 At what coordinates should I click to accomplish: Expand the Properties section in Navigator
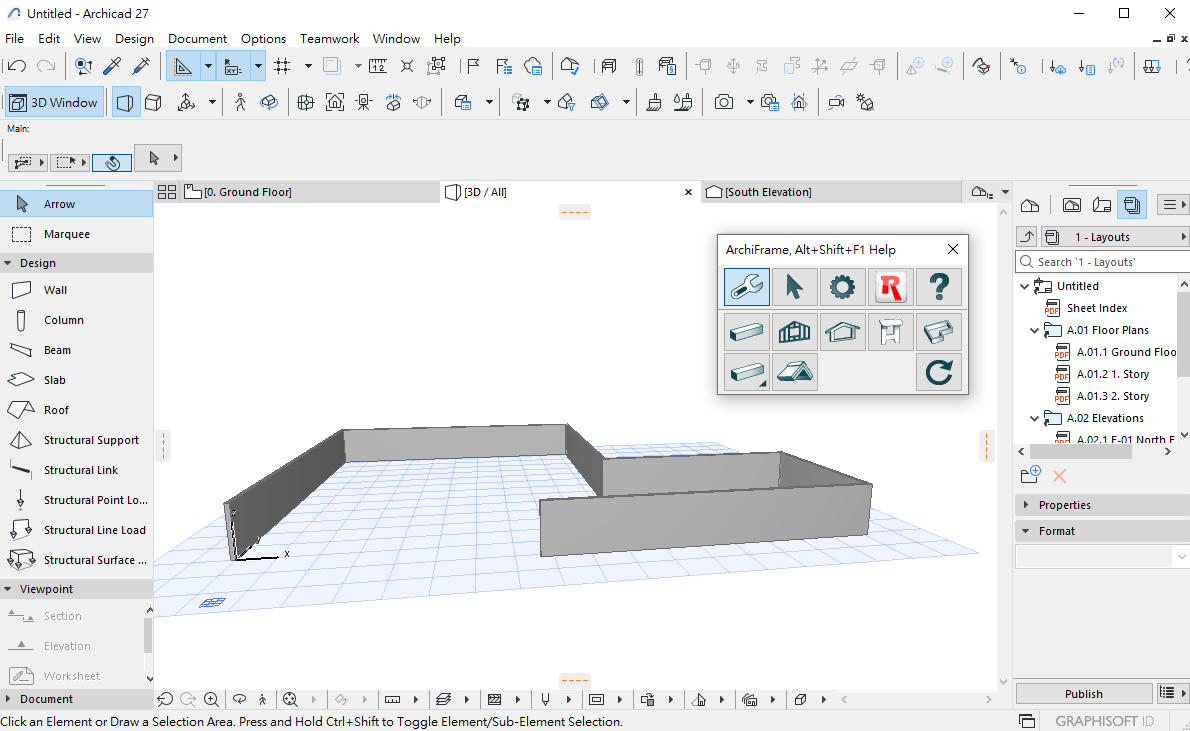1026,505
